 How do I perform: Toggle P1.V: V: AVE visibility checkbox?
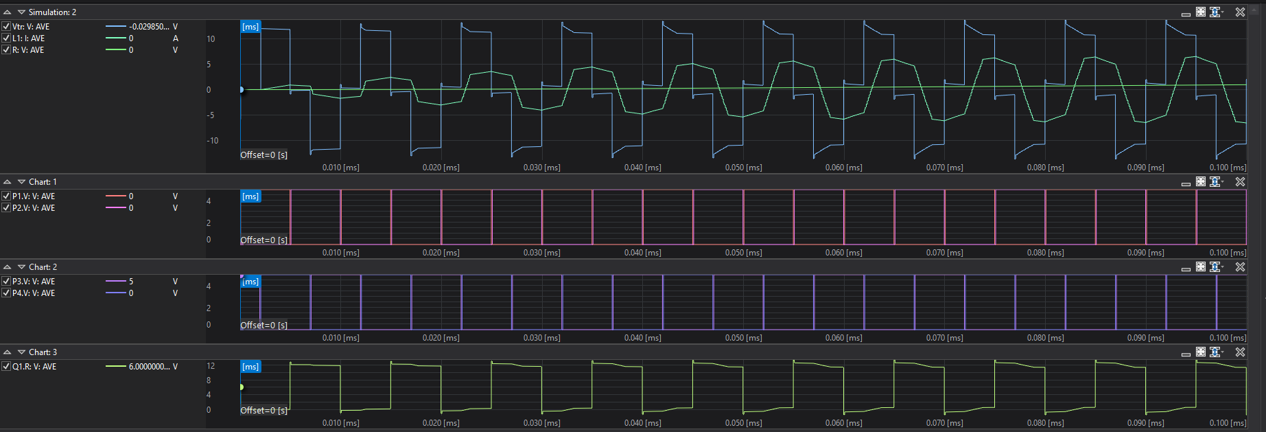7,197
